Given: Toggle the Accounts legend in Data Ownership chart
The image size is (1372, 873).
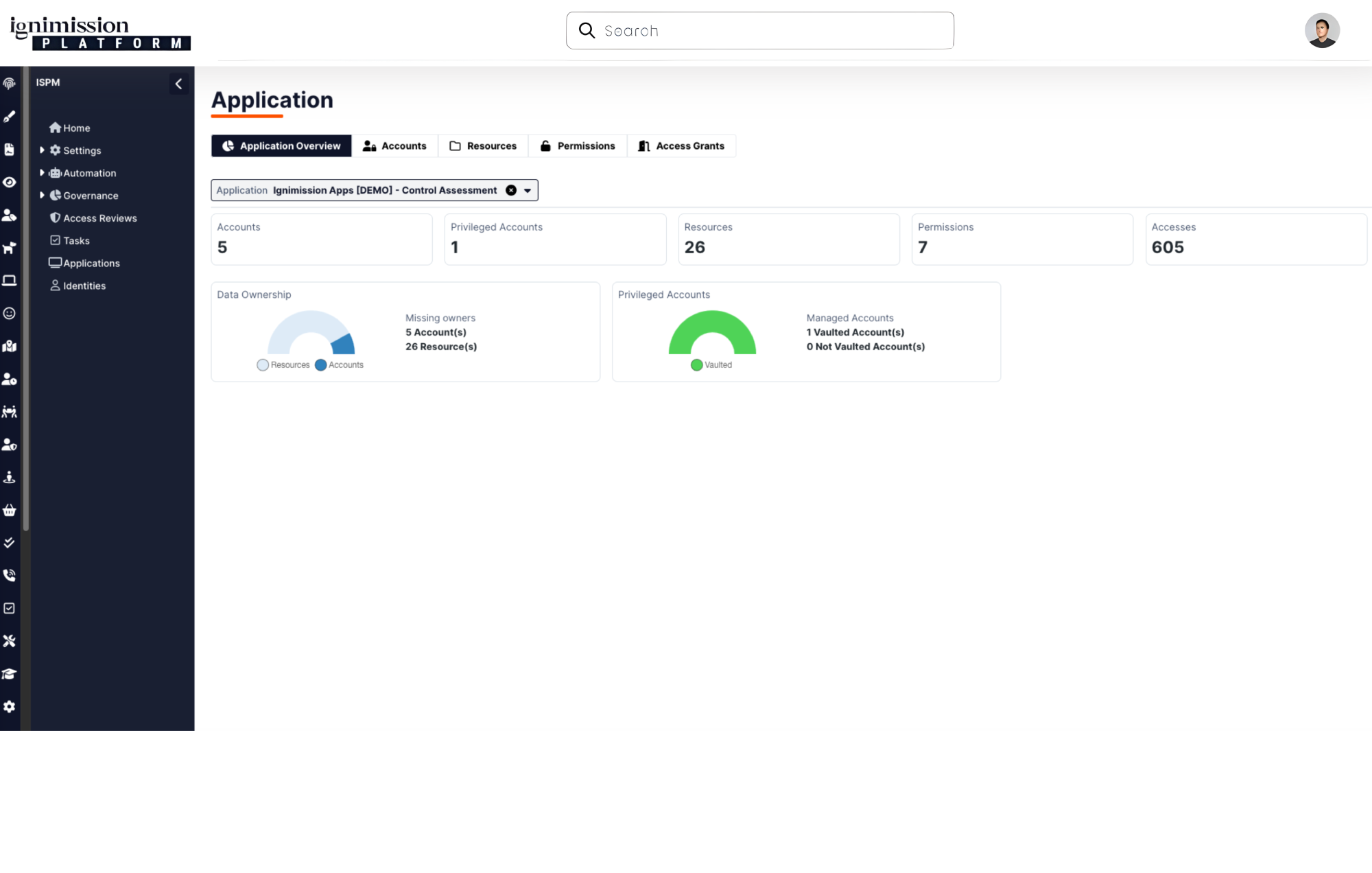Looking at the screenshot, I should click(x=339, y=365).
